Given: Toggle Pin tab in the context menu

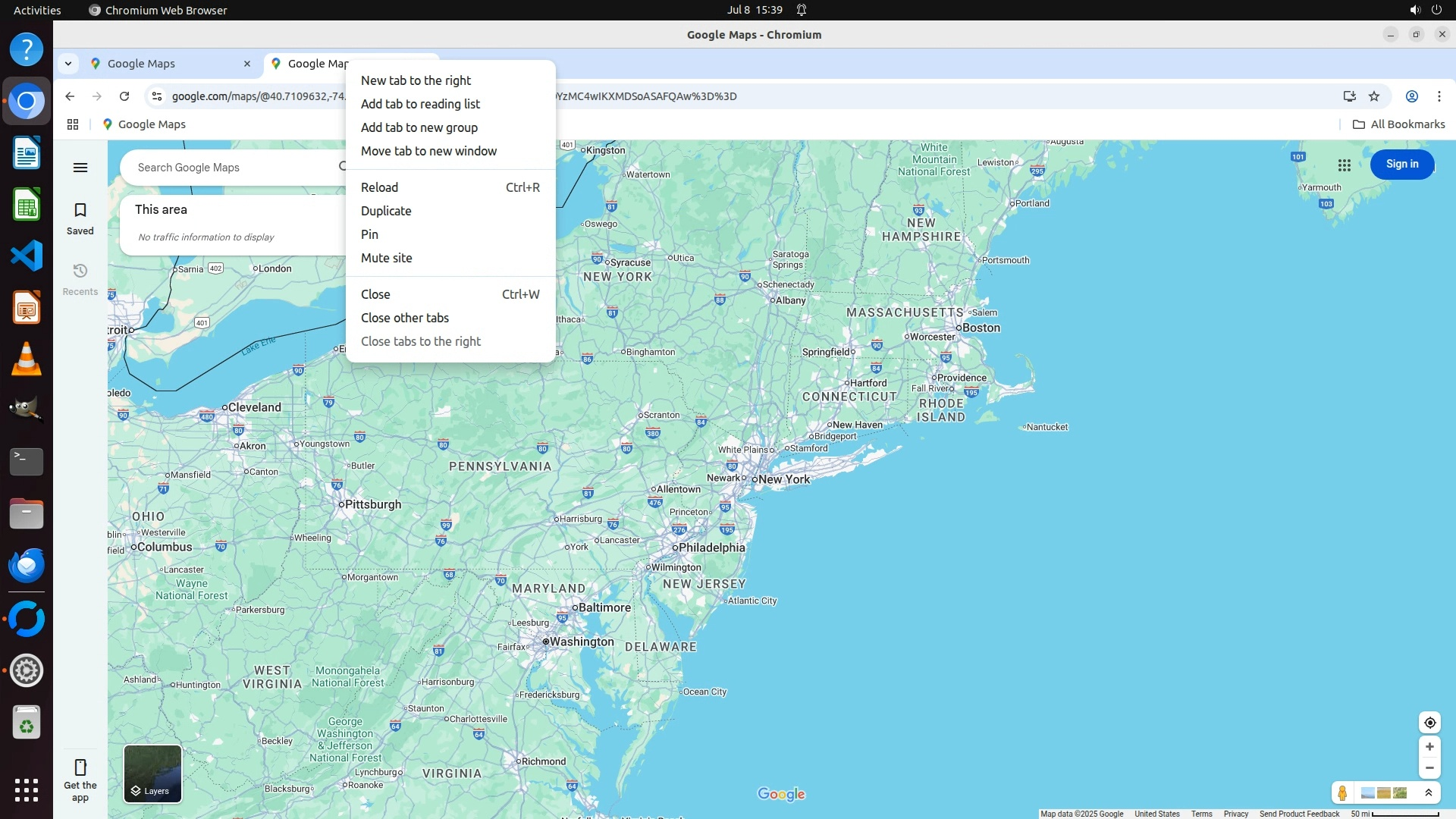Looking at the screenshot, I should pyautogui.click(x=369, y=234).
